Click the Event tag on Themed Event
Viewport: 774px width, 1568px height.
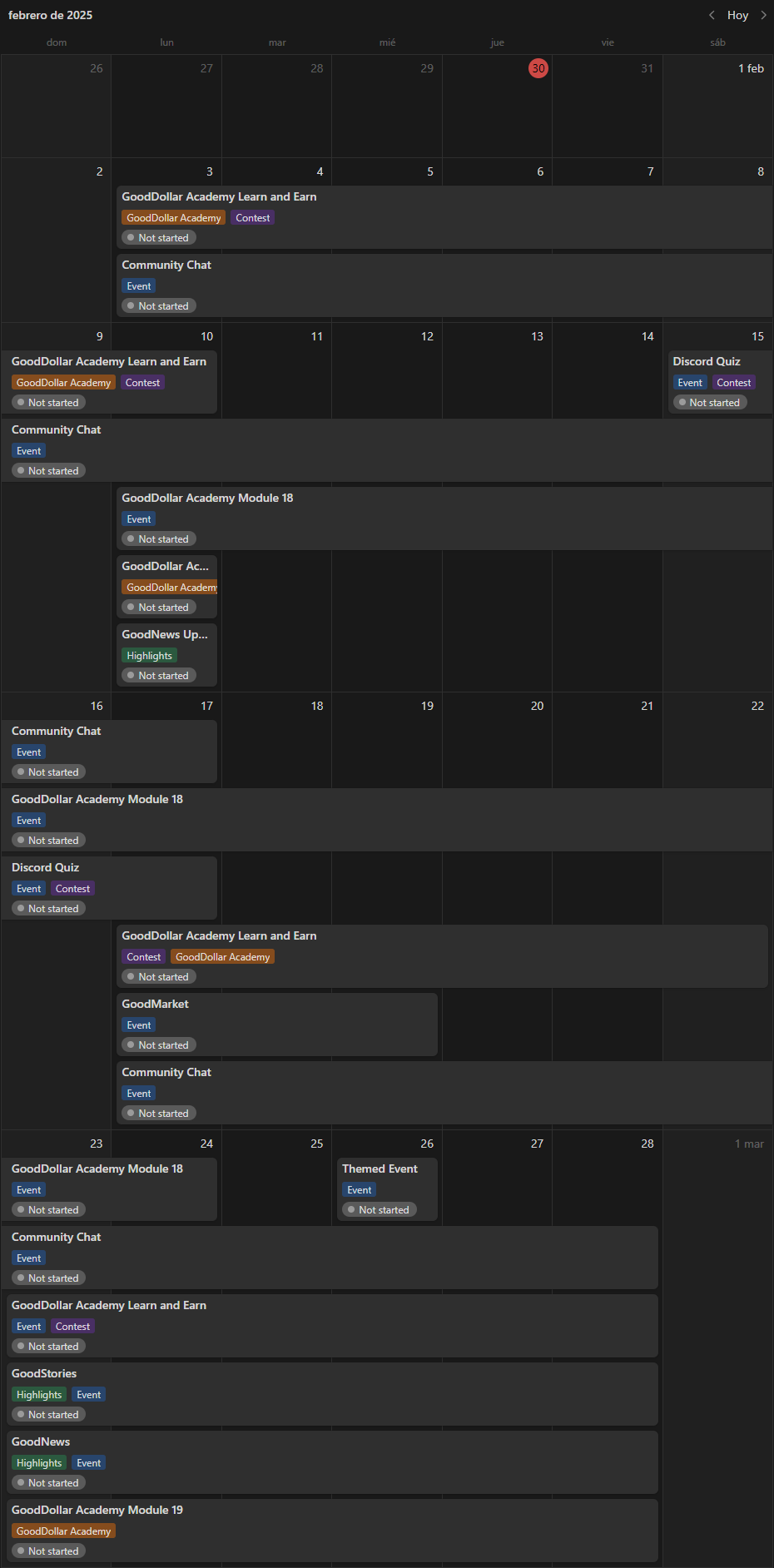[x=360, y=1190]
